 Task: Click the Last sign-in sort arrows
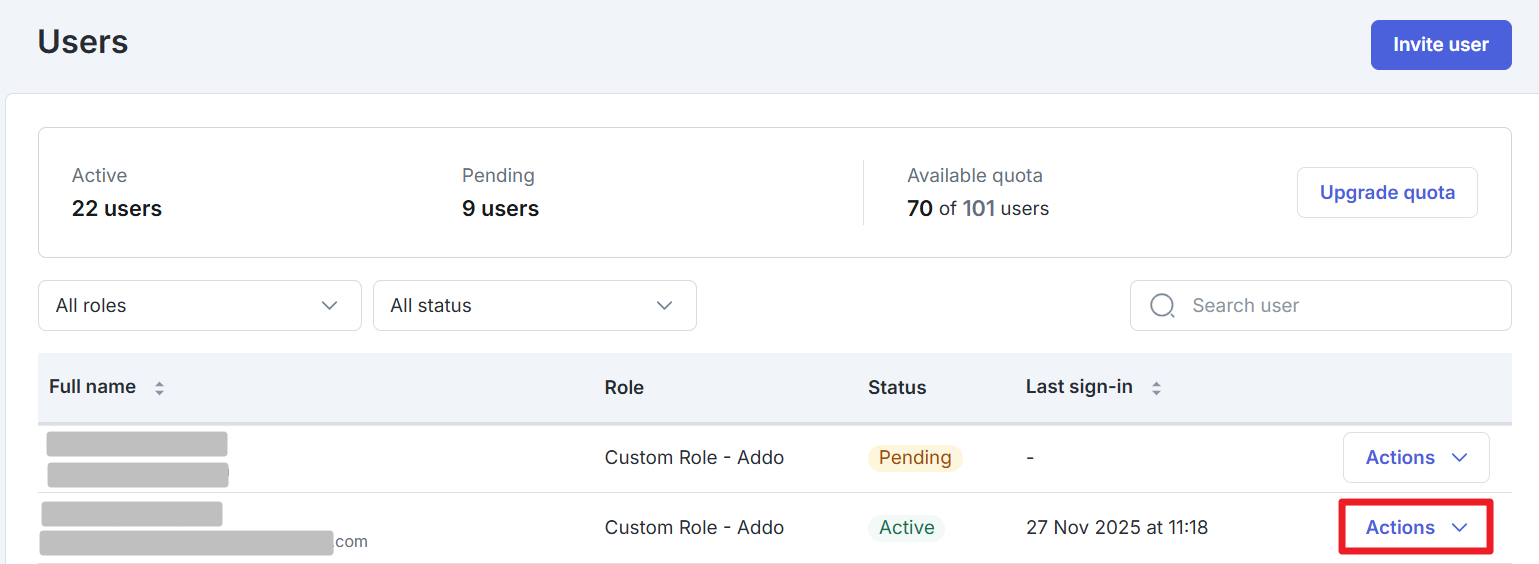click(1156, 388)
